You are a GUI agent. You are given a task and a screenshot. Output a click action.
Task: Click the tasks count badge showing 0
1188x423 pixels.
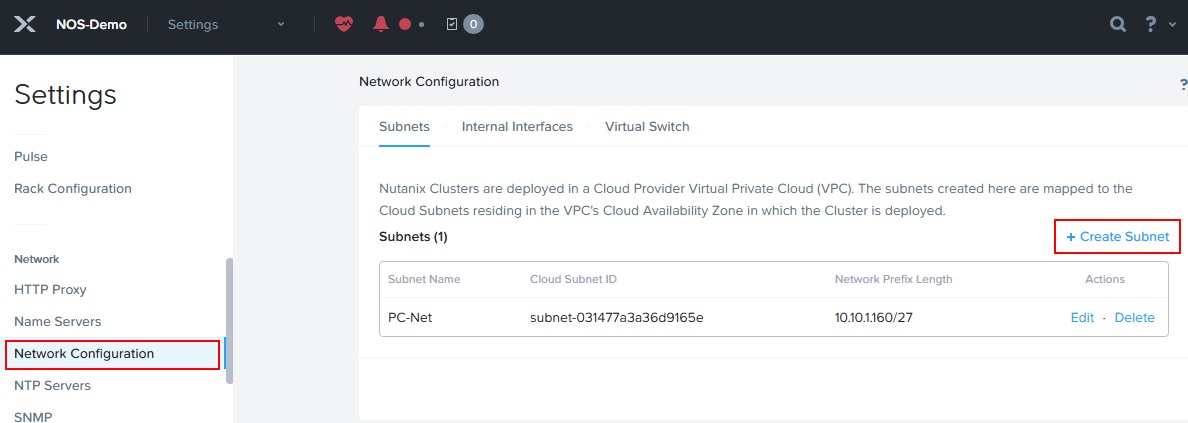[474, 24]
